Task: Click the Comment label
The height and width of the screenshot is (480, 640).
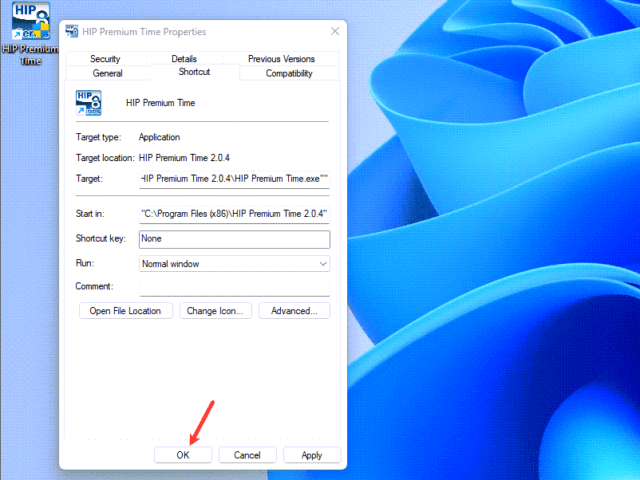Action: pos(94,287)
